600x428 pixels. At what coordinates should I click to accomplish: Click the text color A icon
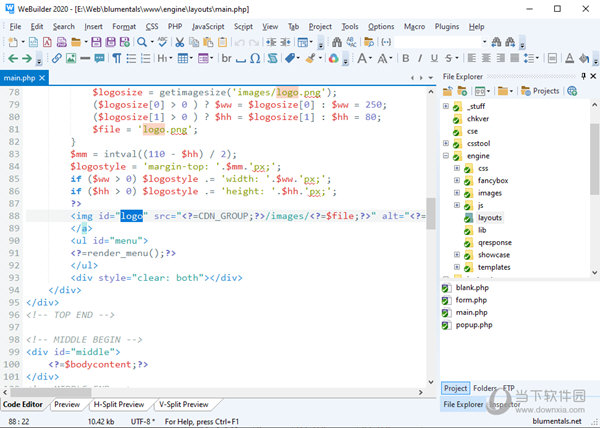pos(569,58)
